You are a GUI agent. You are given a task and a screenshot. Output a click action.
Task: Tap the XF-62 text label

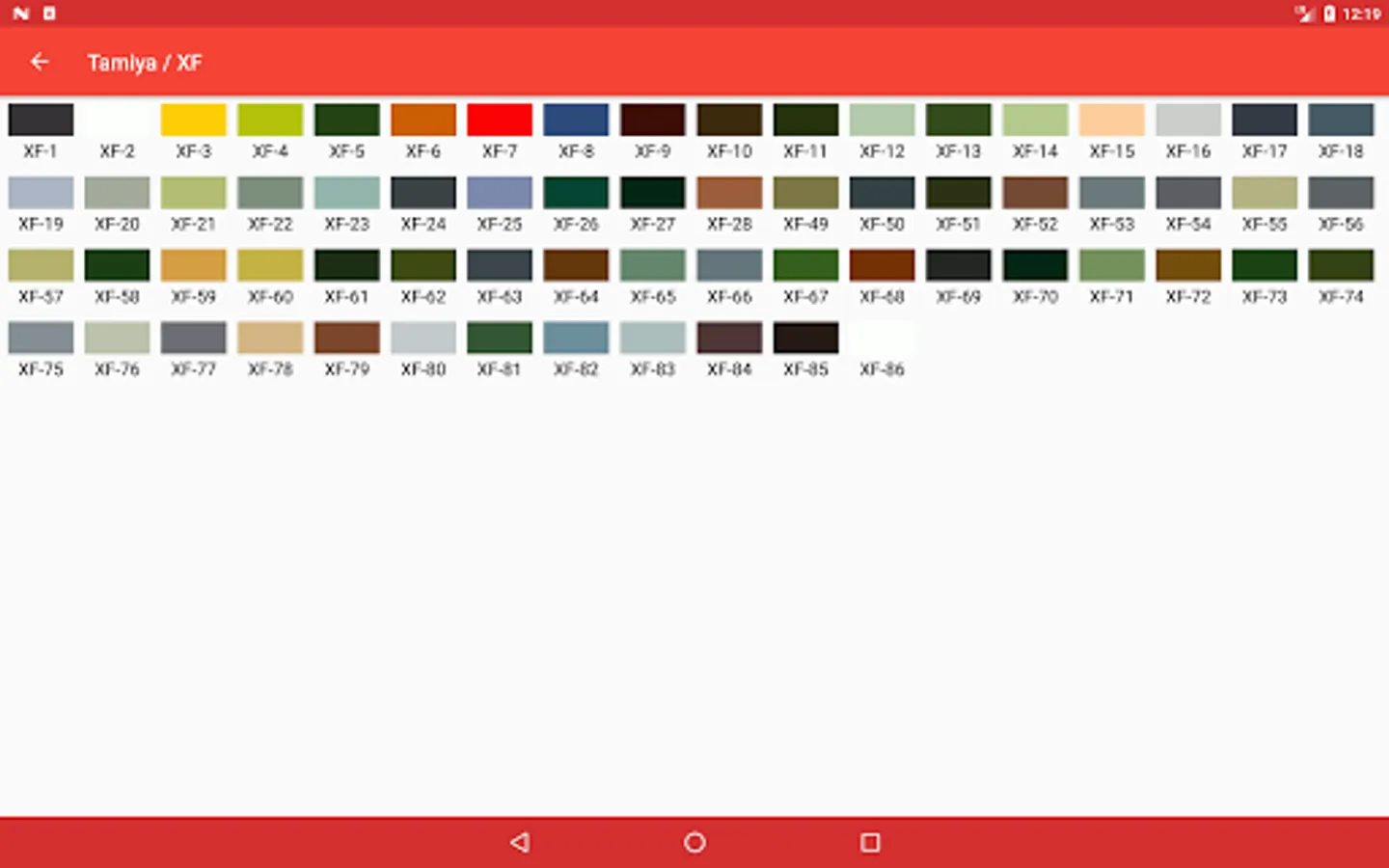tap(423, 297)
